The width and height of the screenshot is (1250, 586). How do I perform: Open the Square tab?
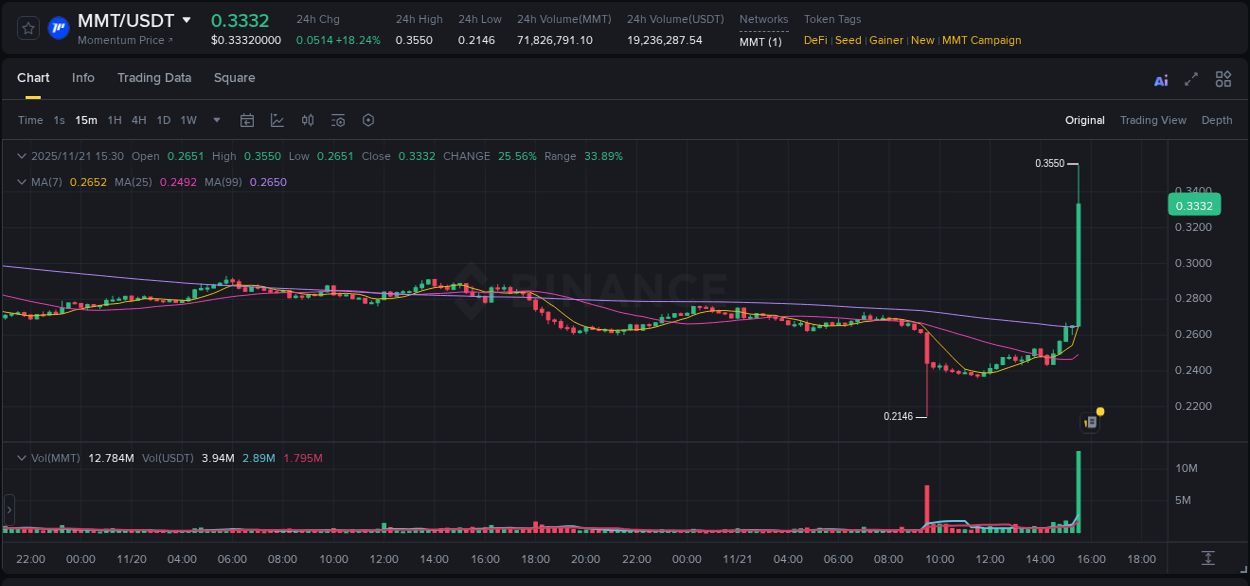click(x=234, y=78)
